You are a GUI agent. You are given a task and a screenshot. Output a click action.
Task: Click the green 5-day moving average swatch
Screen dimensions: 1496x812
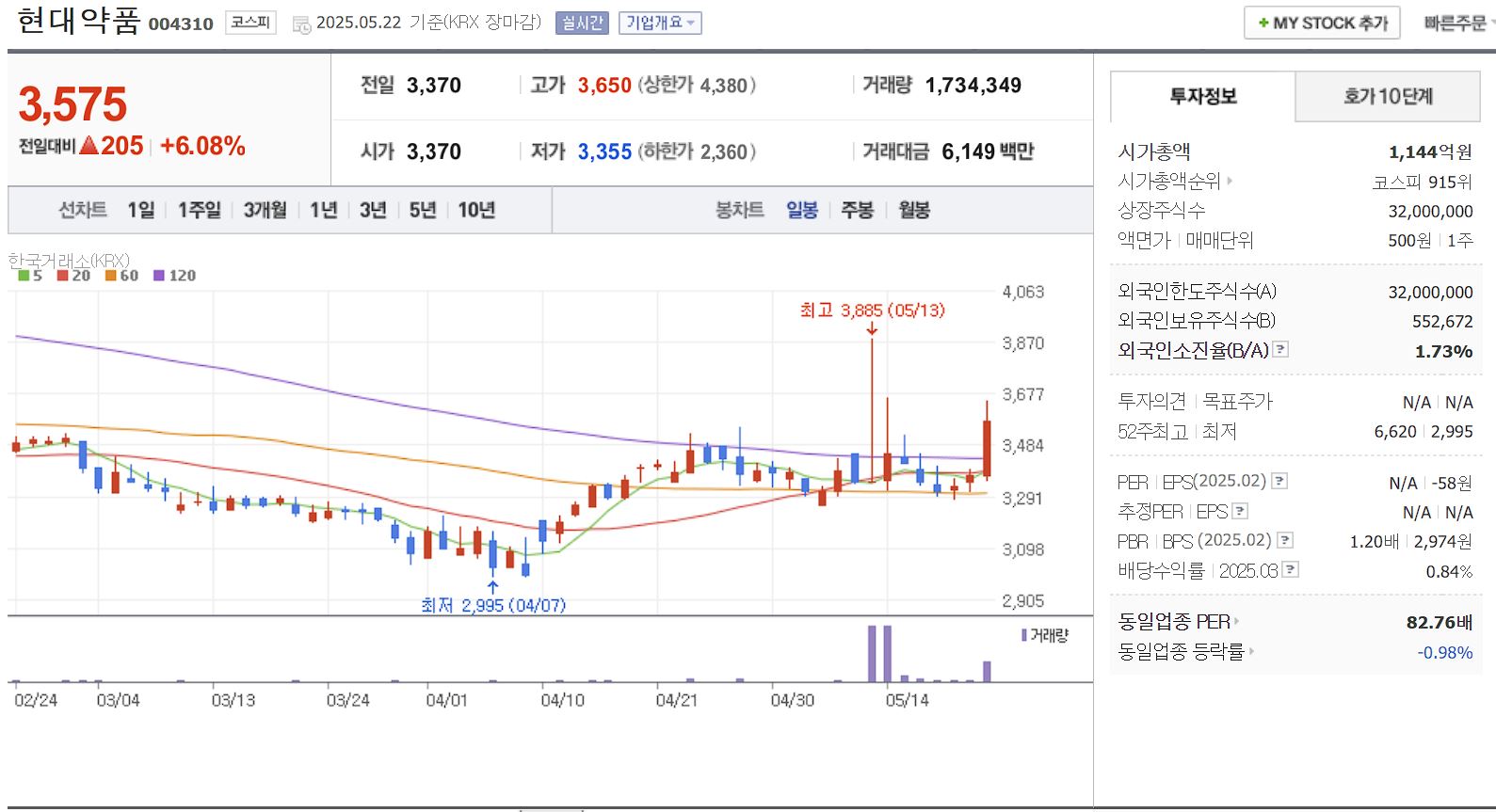[24, 276]
